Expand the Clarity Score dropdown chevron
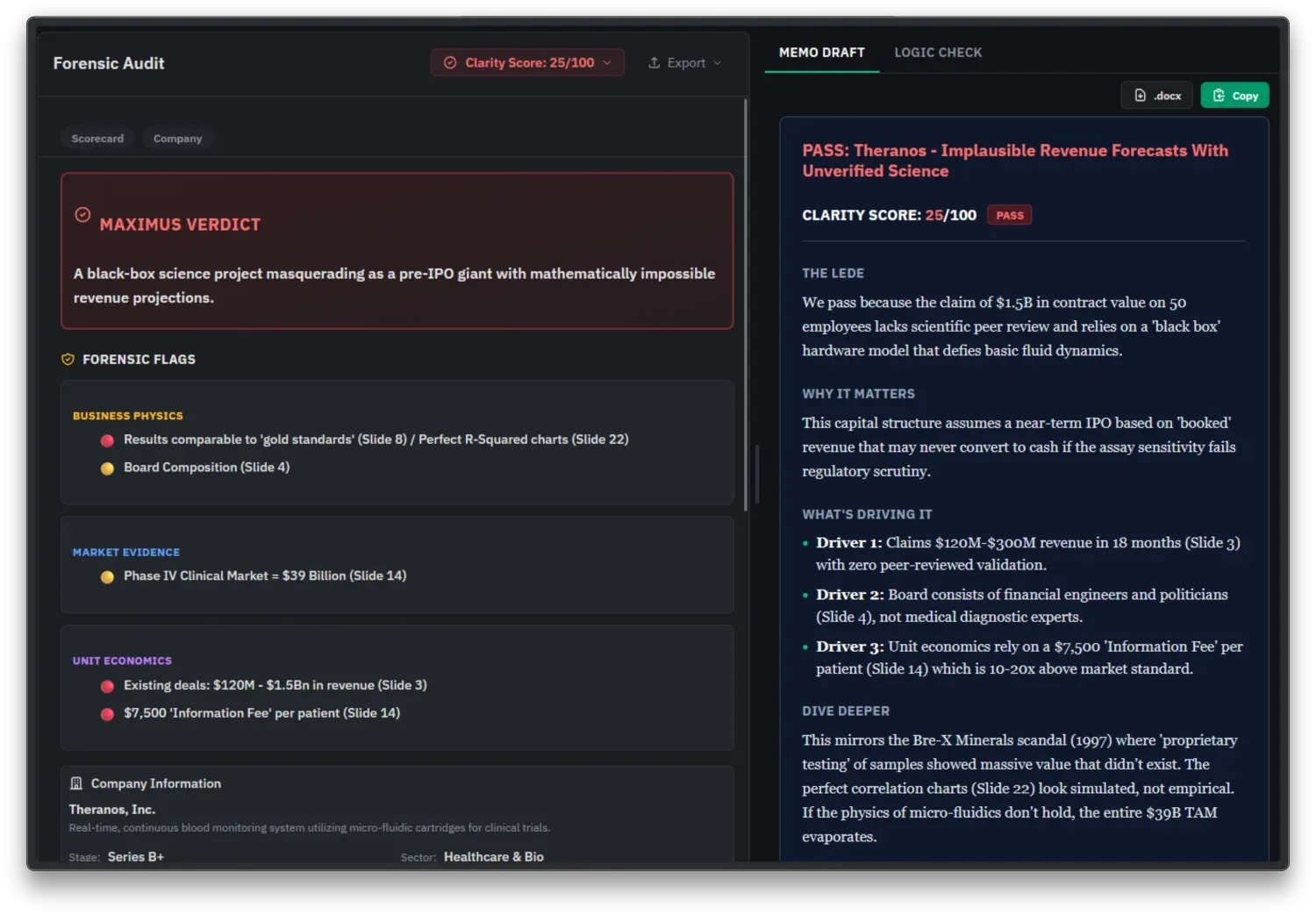 pyautogui.click(x=606, y=62)
